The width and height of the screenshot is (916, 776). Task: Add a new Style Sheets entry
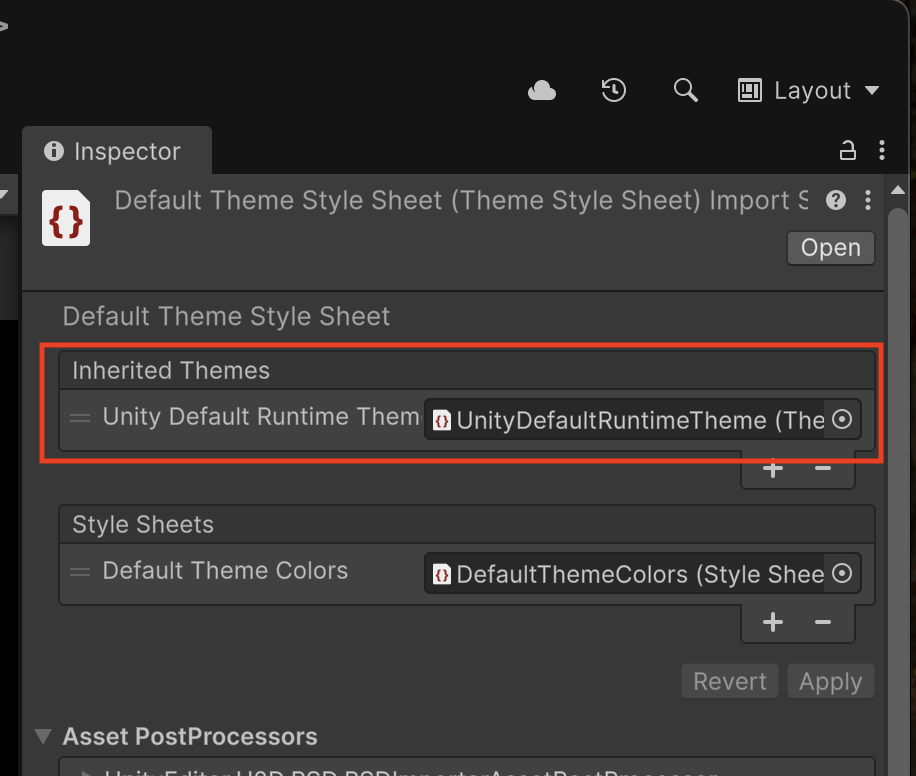coord(772,623)
